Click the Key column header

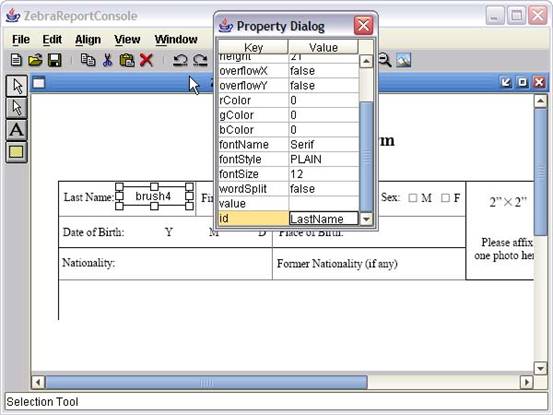click(x=253, y=47)
